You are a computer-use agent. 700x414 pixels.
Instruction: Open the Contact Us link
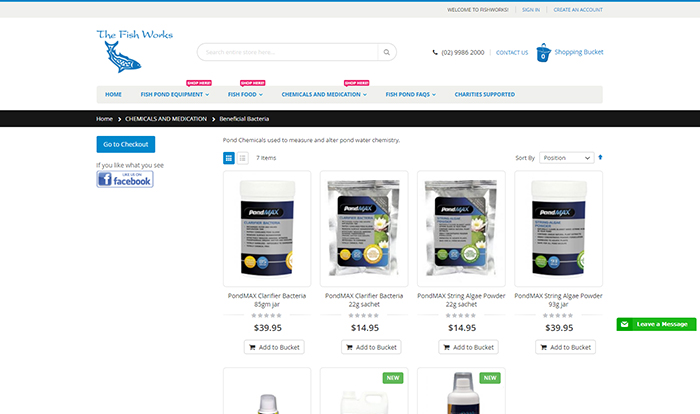pyautogui.click(x=512, y=52)
